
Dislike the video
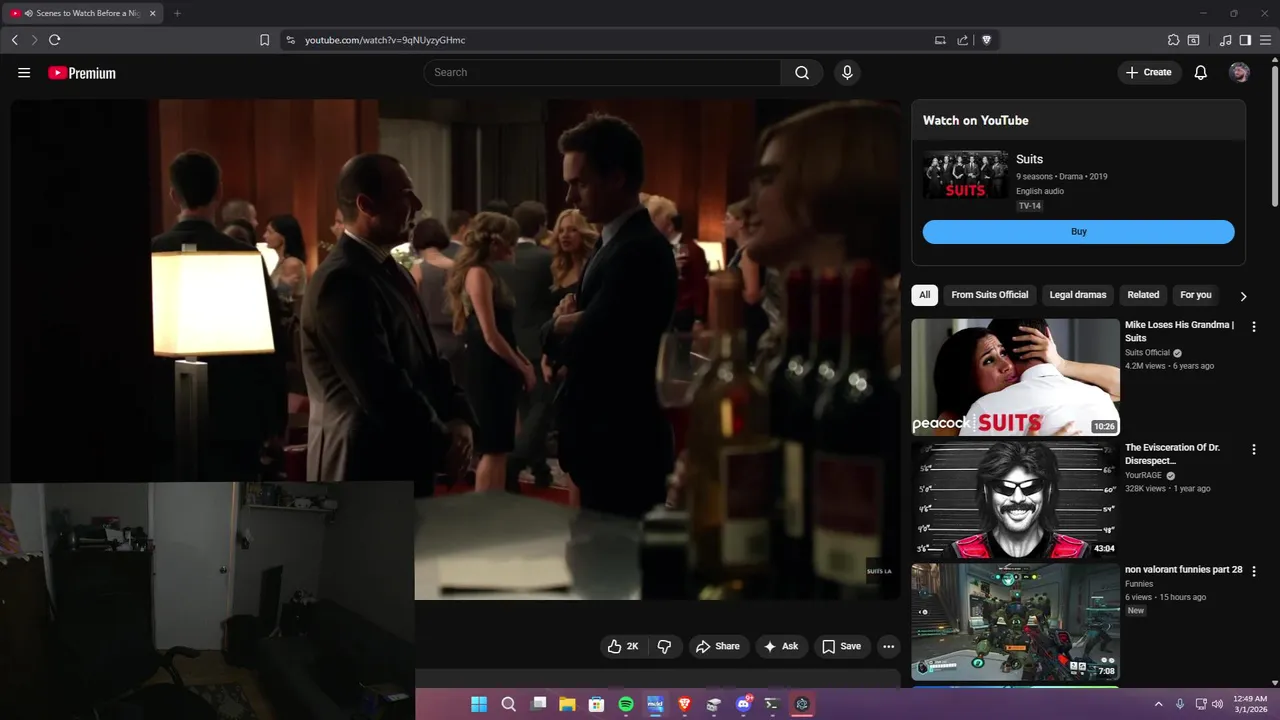pos(665,646)
